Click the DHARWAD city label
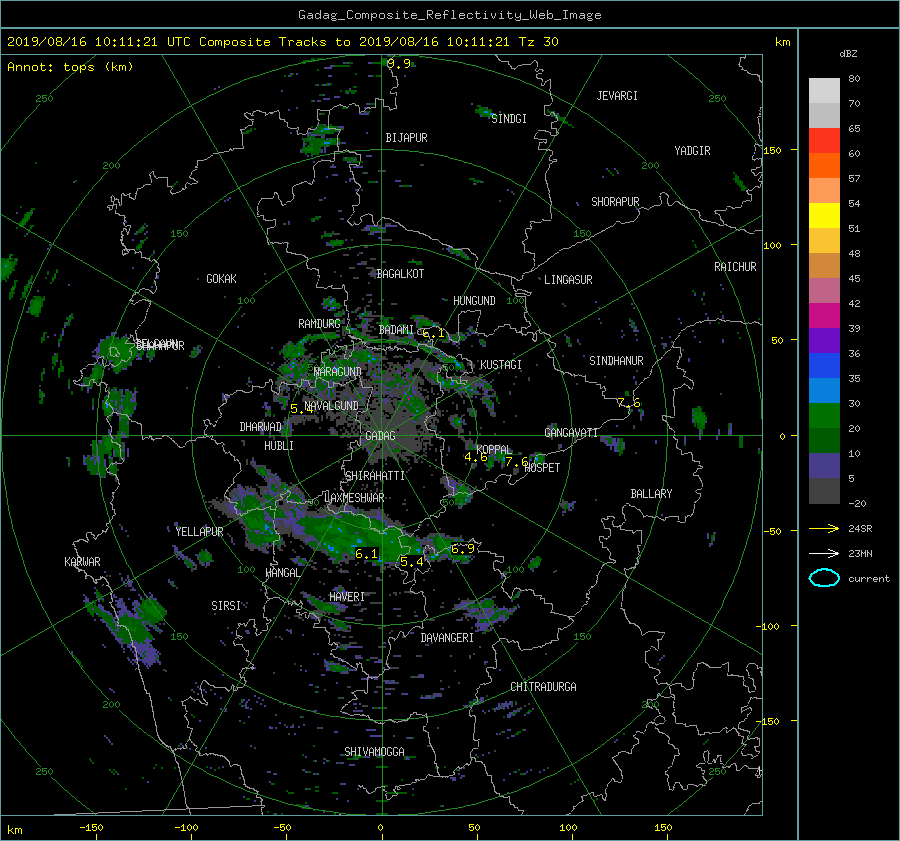 coord(261,427)
